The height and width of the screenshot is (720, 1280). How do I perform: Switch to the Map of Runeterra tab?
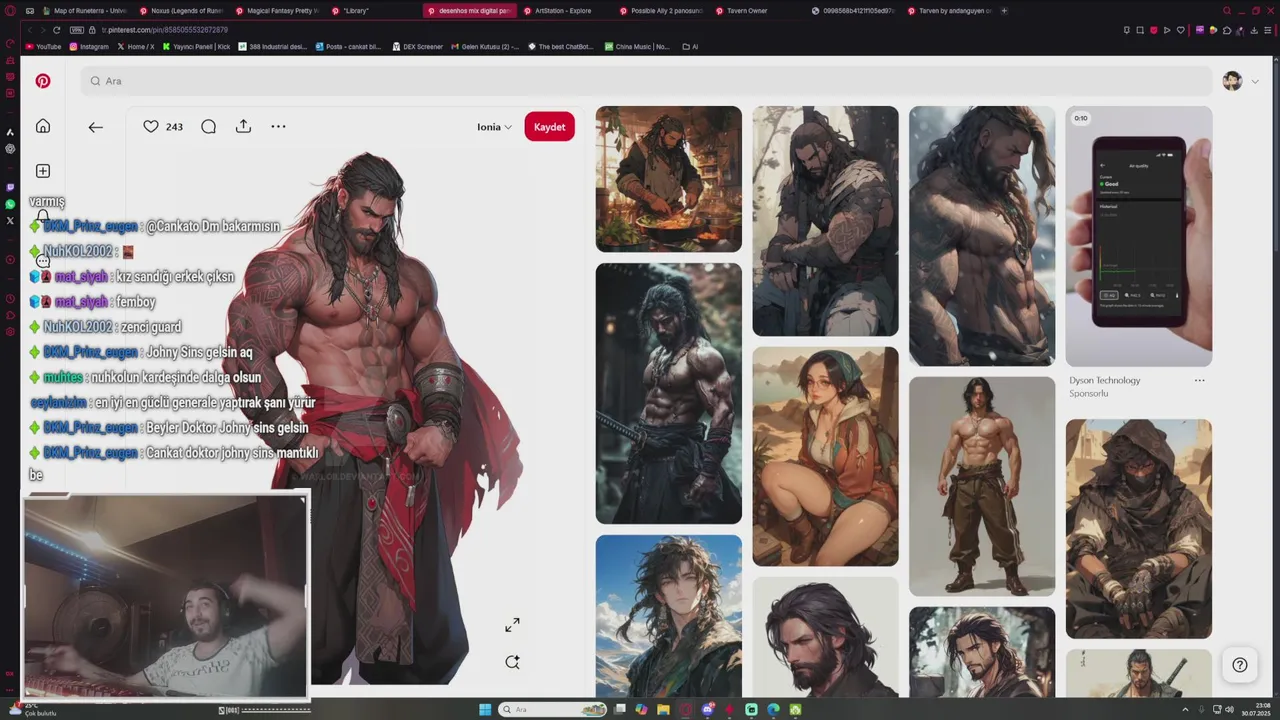tap(83, 11)
